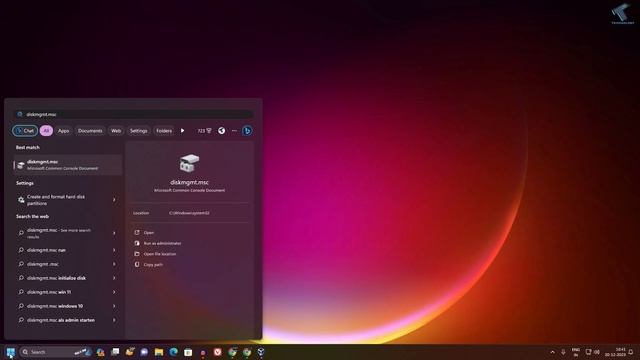Click the Bing icon in search panel
This screenshot has height=360, width=640.
coord(247,131)
